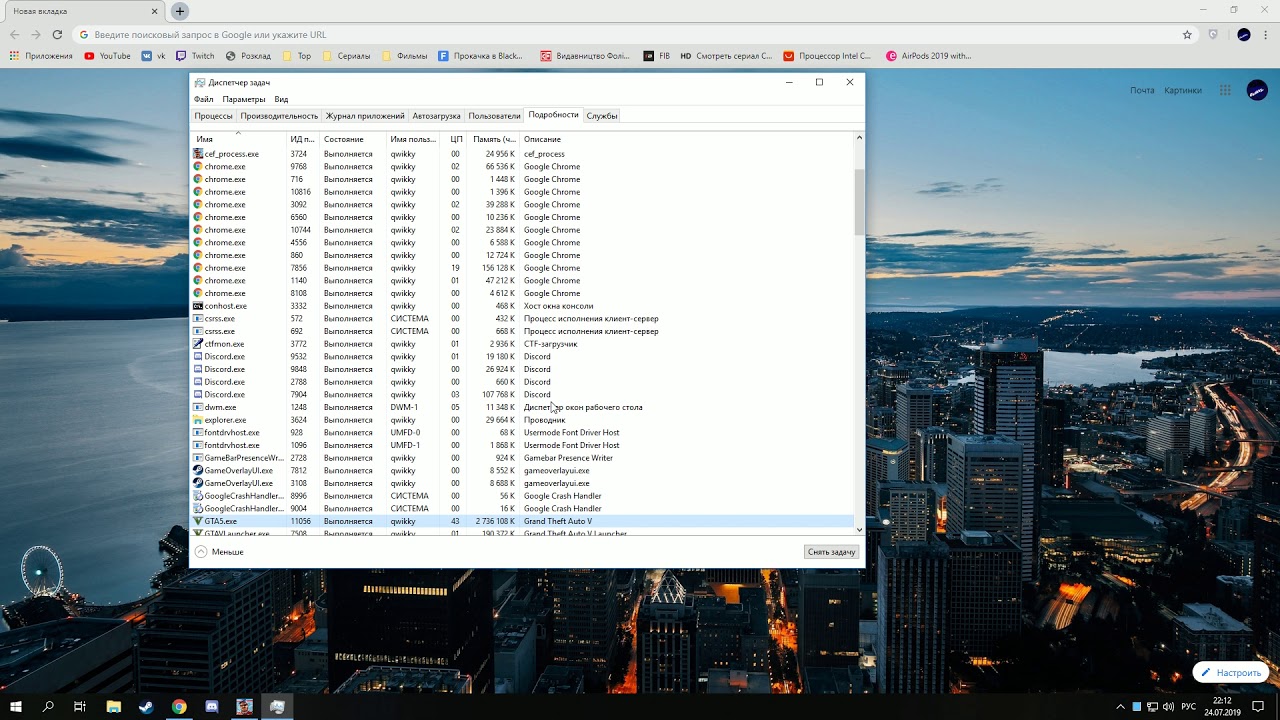Open the YouTube bookmark
The width and height of the screenshot is (1280, 720).
pos(108,56)
